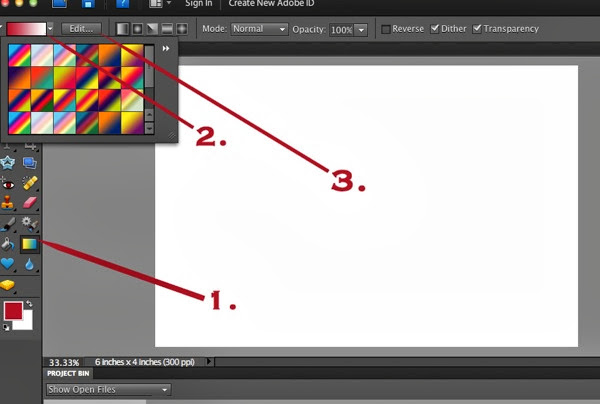The height and width of the screenshot is (404, 600).
Task: Choose the Linear Gradient style icon
Action: (122, 29)
